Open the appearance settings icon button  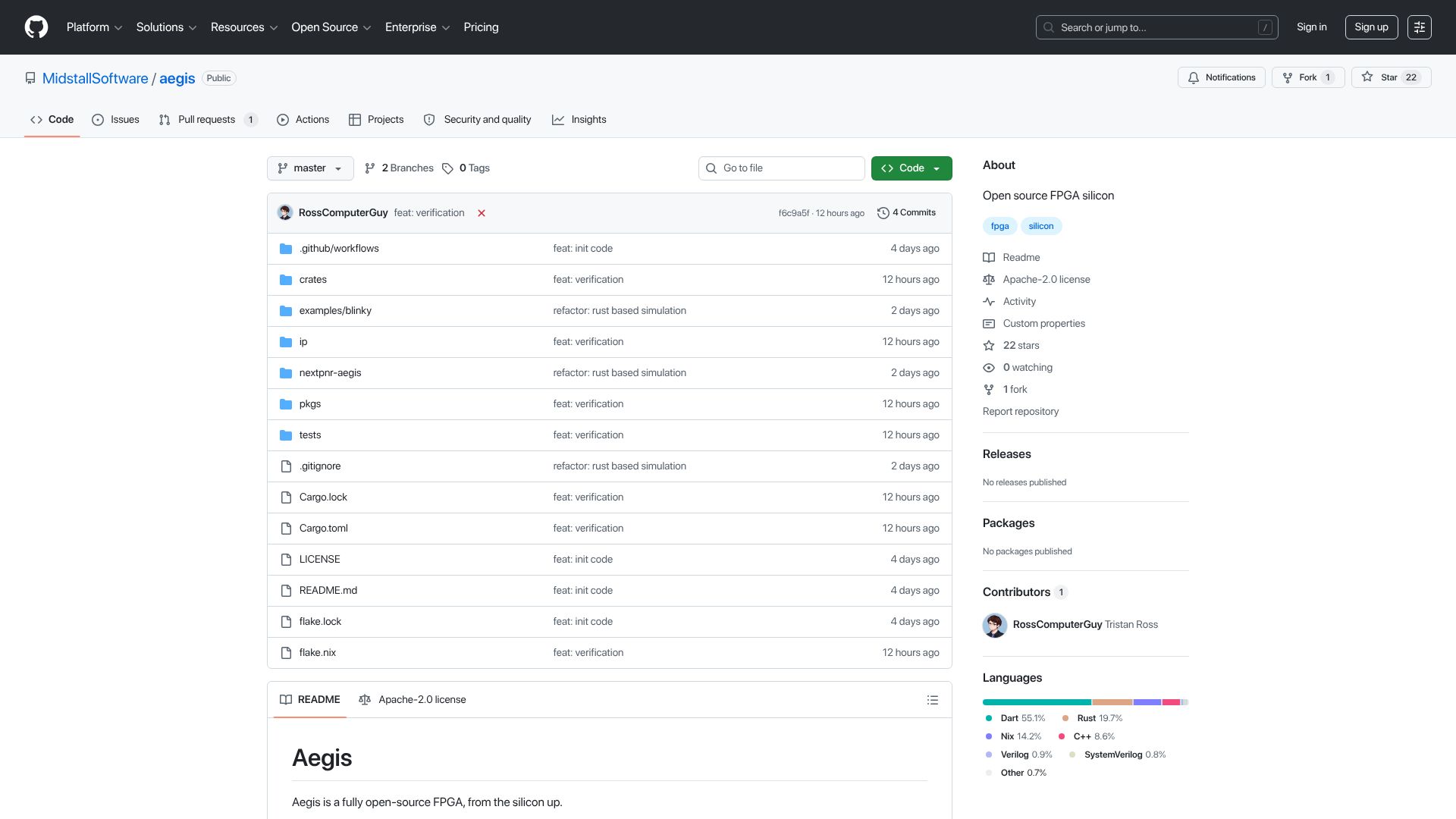(1419, 27)
